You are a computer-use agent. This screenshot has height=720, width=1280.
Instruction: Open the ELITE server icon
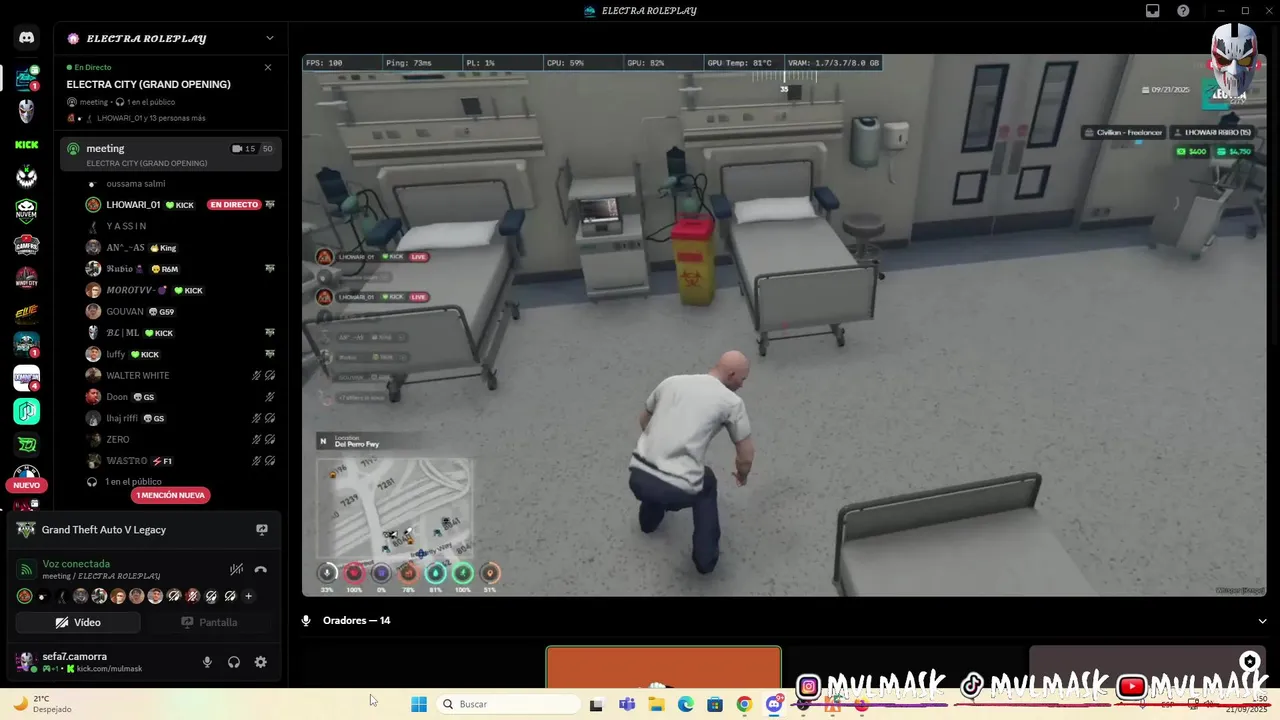pos(27,312)
